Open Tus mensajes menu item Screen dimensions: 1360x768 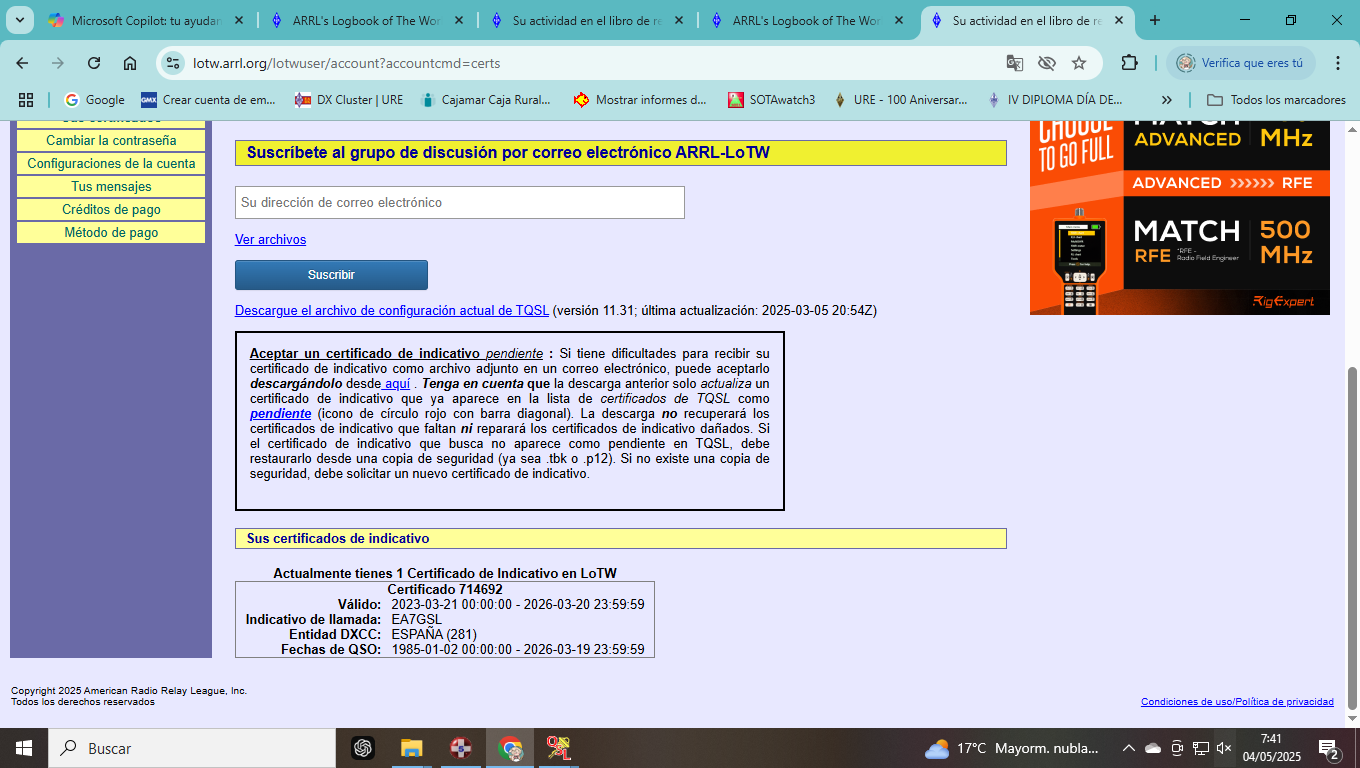[x=111, y=186]
